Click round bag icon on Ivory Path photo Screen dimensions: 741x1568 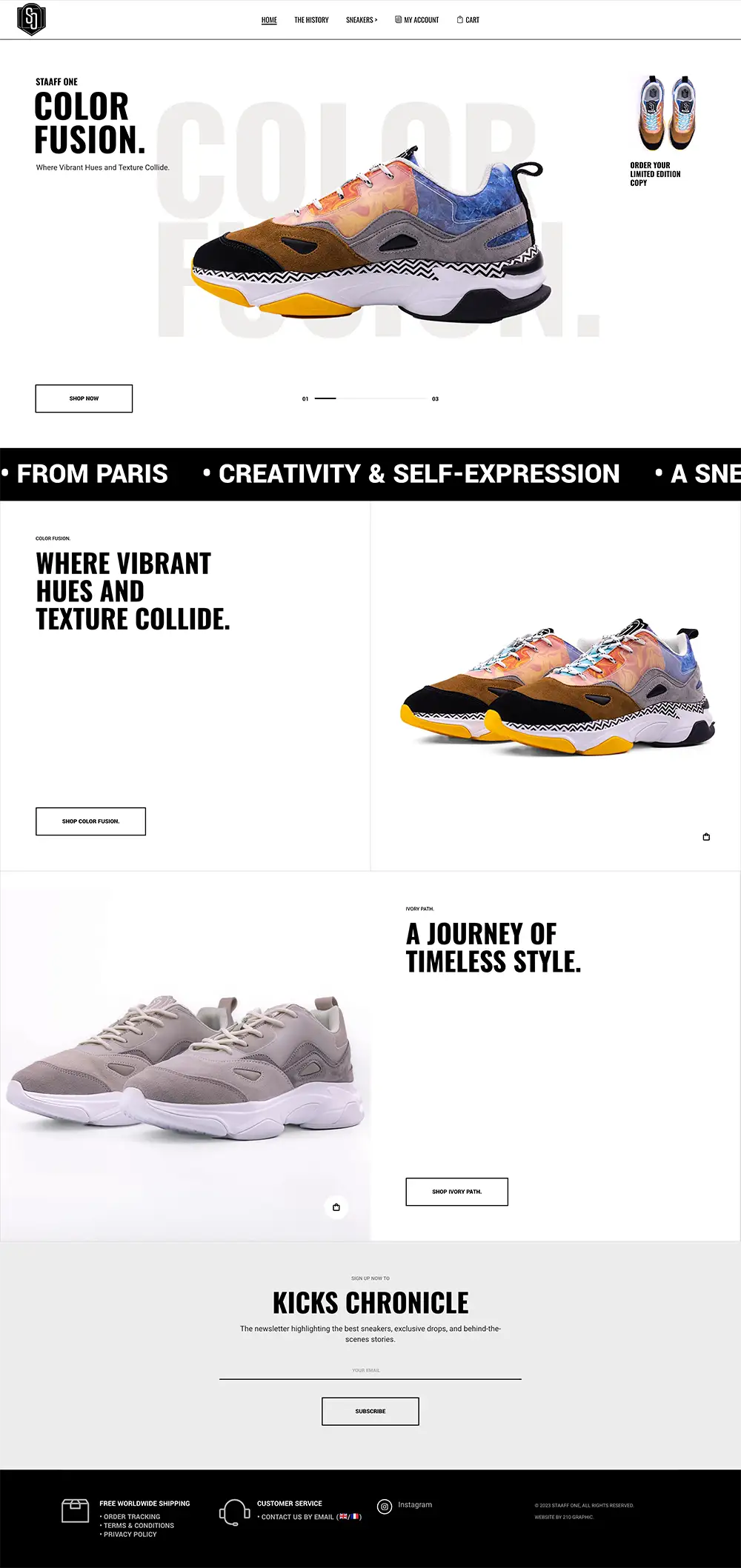(336, 1207)
